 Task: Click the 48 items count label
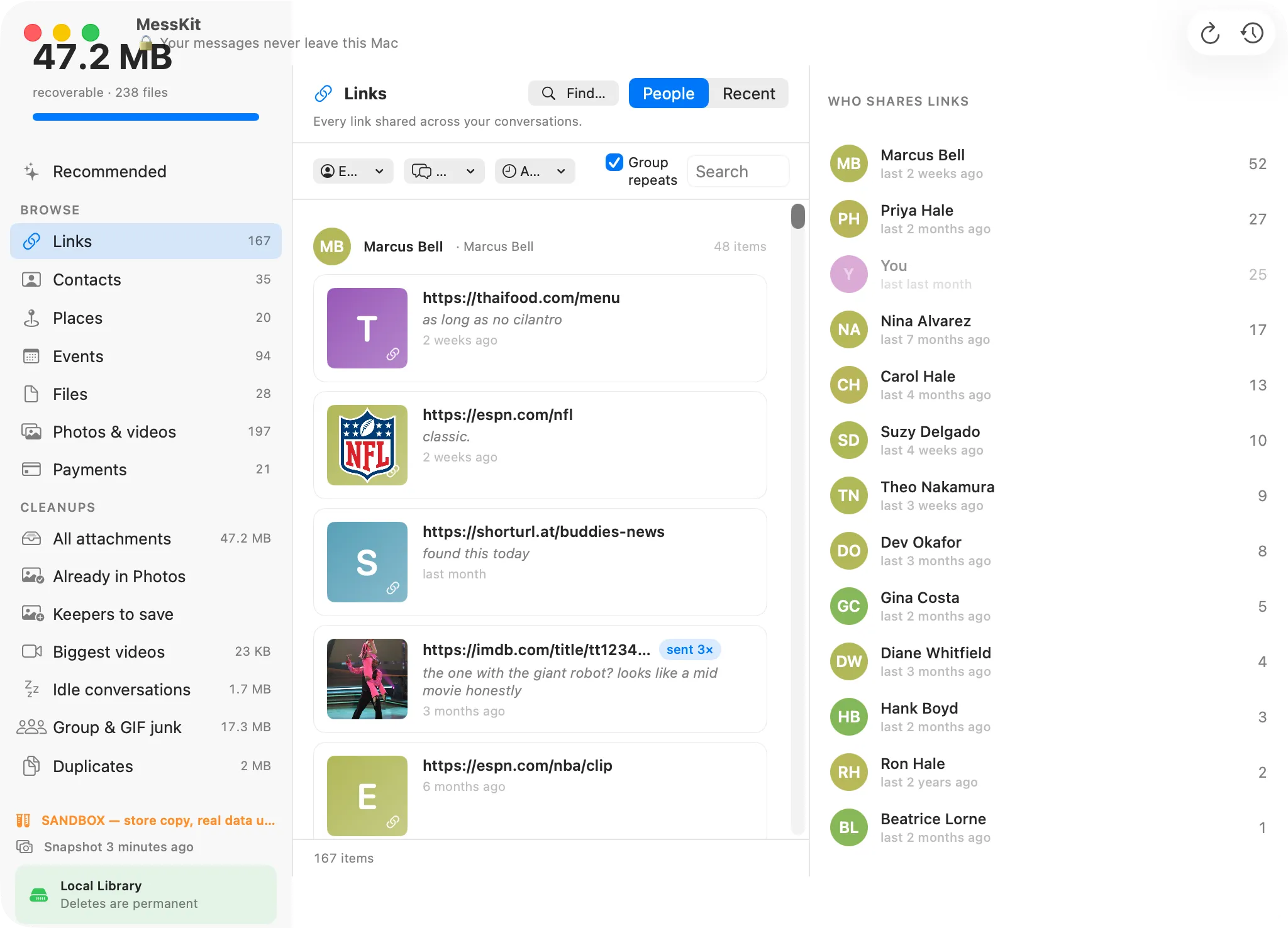(740, 246)
